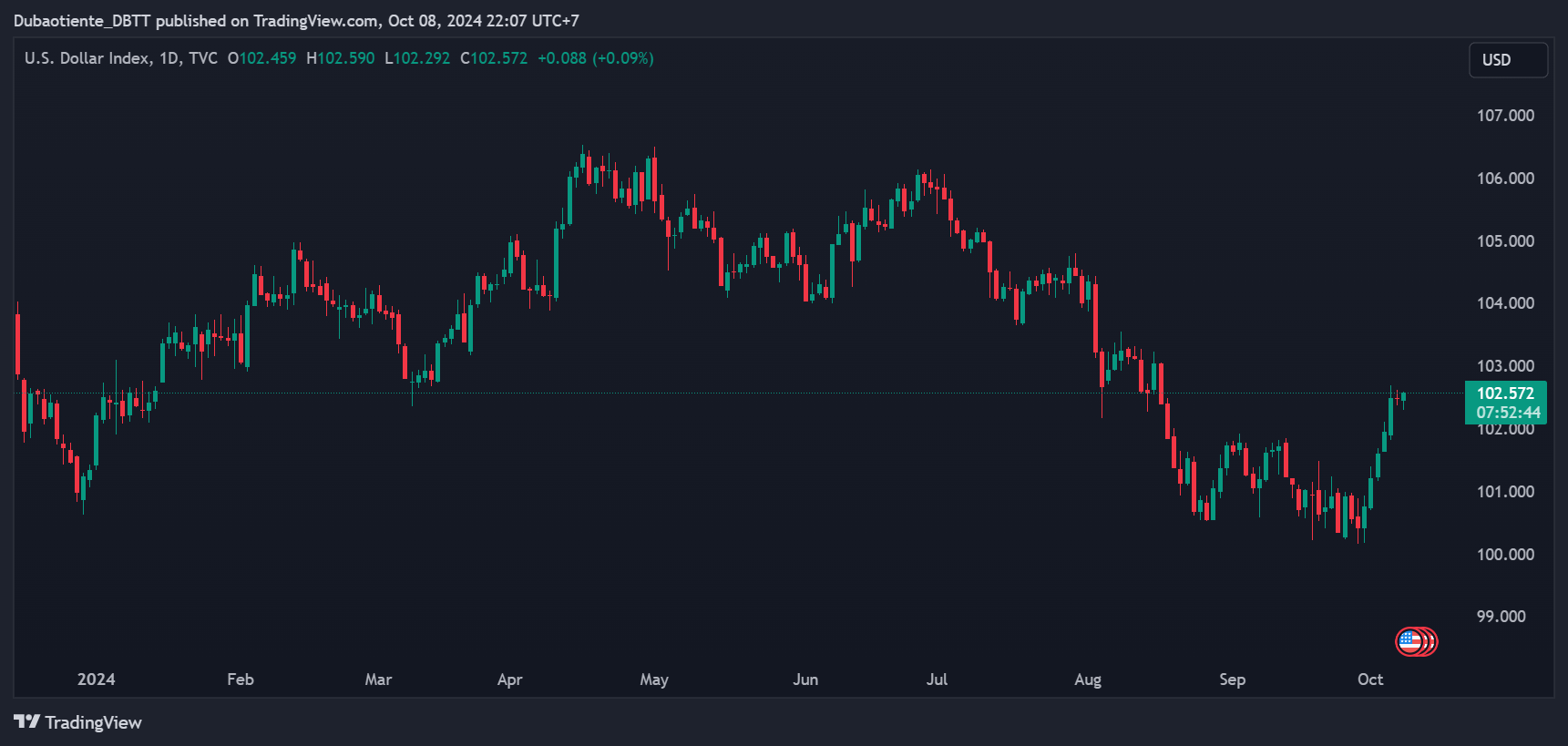
Task: Click the TradingView logo
Action: pyautogui.click(x=26, y=722)
